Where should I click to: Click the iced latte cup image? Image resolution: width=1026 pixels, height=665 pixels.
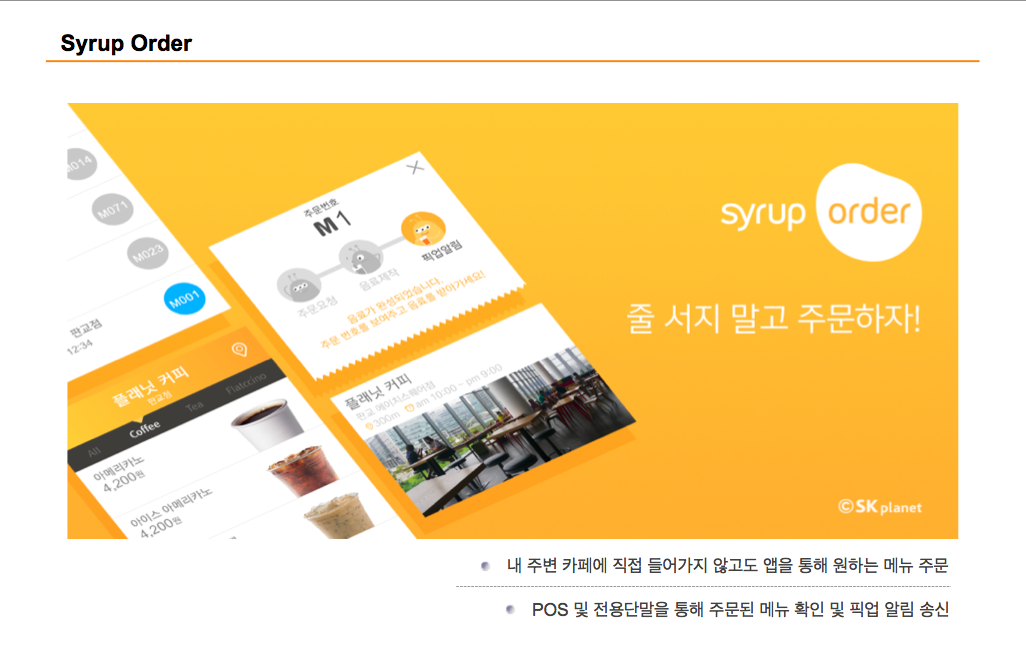[339, 516]
